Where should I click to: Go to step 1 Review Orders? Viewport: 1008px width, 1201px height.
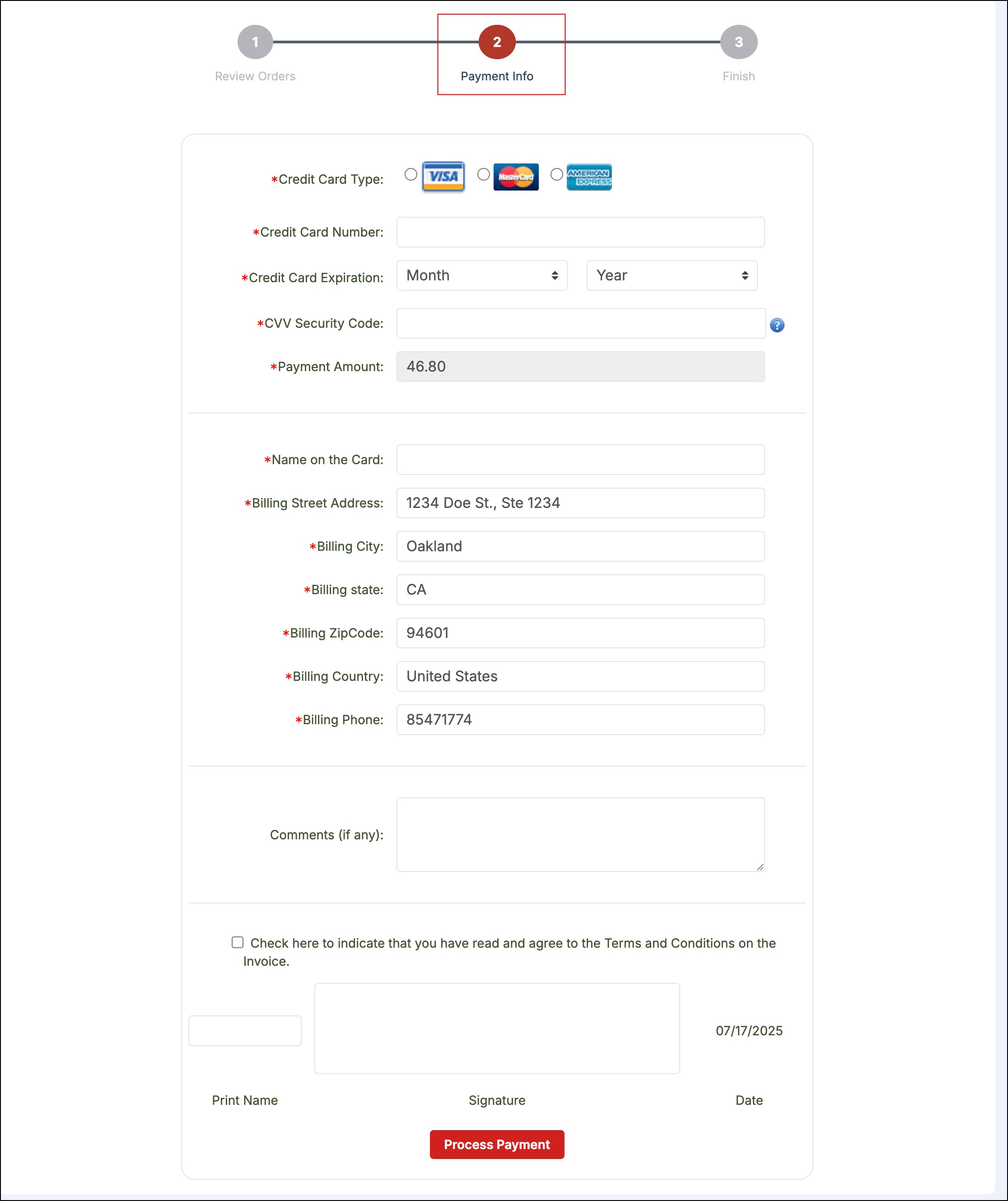point(255,42)
